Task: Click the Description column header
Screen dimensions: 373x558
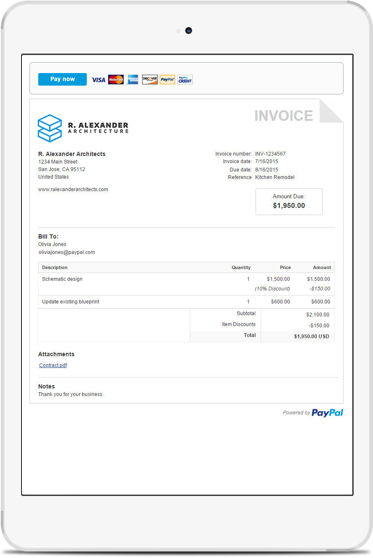Action: (54, 268)
